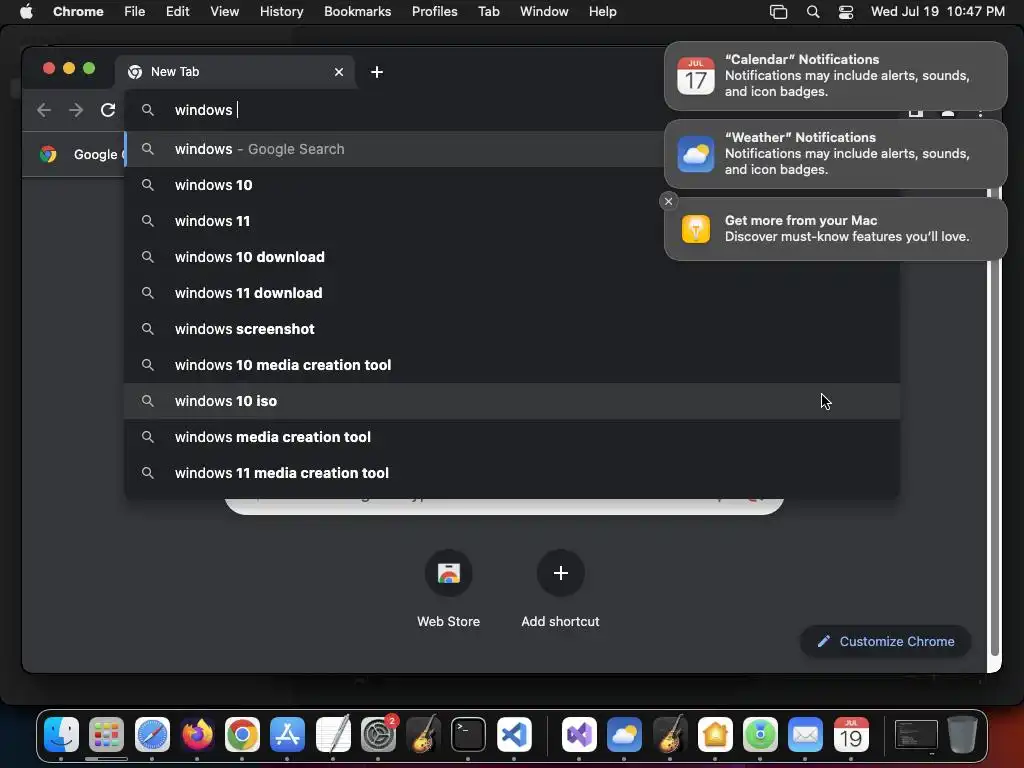Open the History menu
Screen dimensions: 1024x768
[281, 12]
